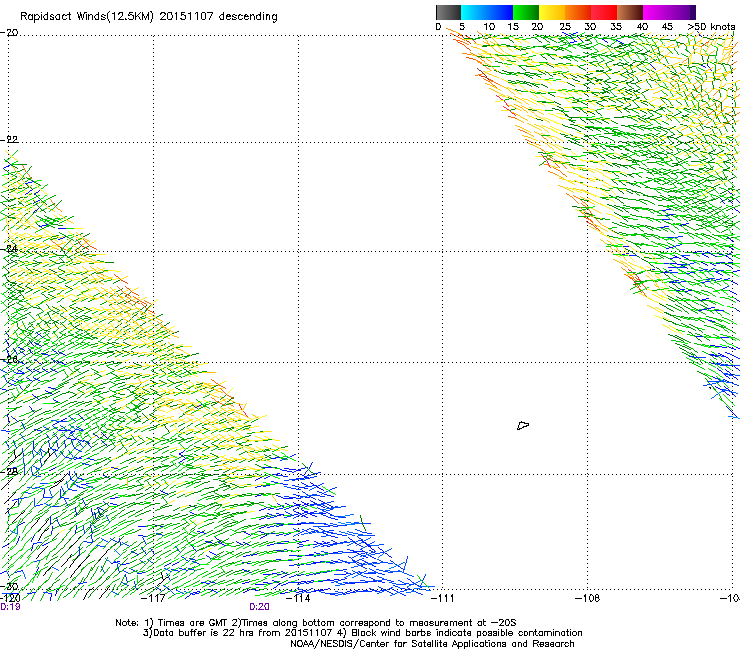The height and width of the screenshot is (650, 740).
Task: Click the latitude label '-22'
Action: pyautogui.click(x=9, y=140)
